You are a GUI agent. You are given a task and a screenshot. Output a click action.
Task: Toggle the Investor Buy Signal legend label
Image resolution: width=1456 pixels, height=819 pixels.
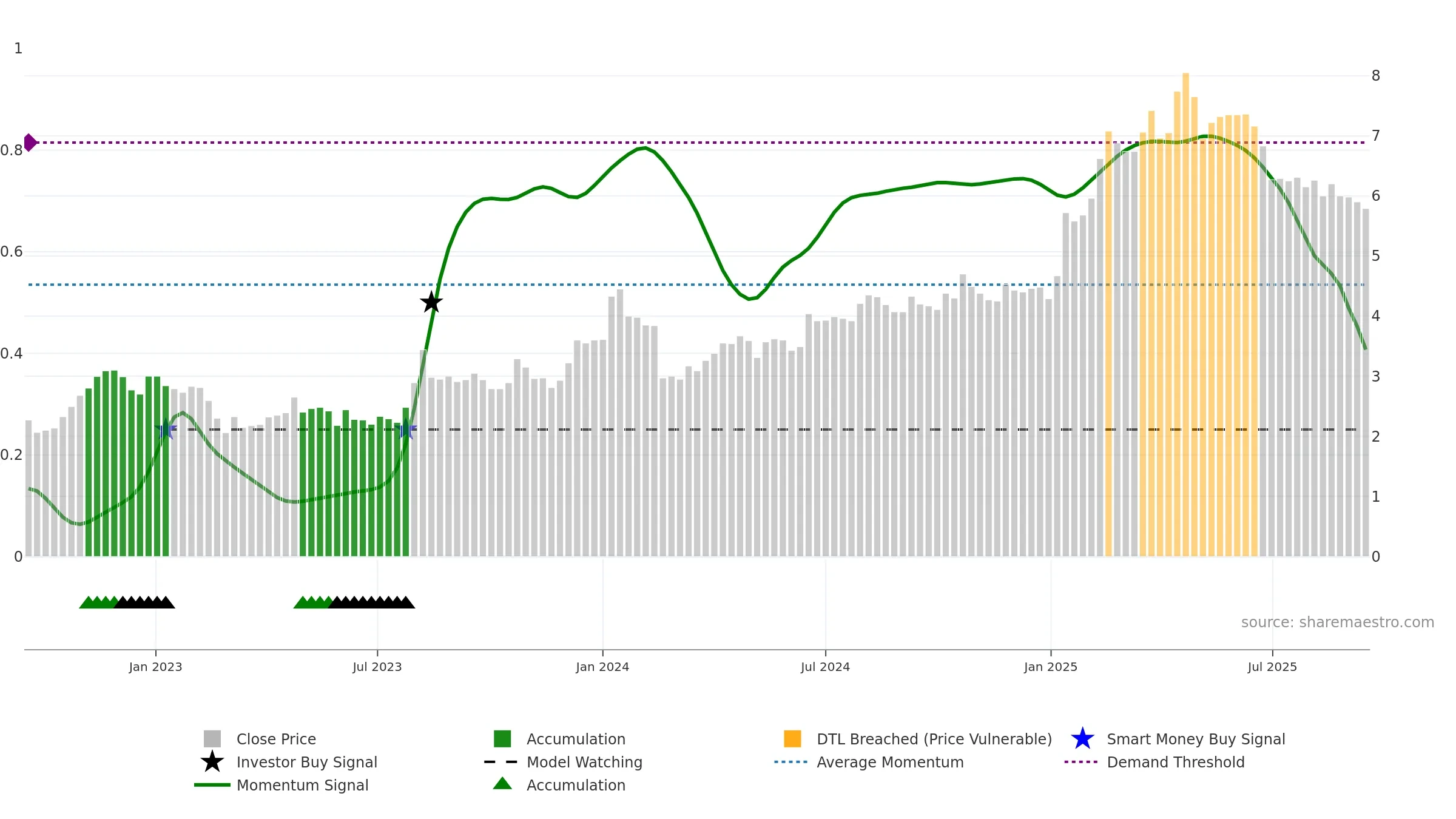(x=307, y=762)
